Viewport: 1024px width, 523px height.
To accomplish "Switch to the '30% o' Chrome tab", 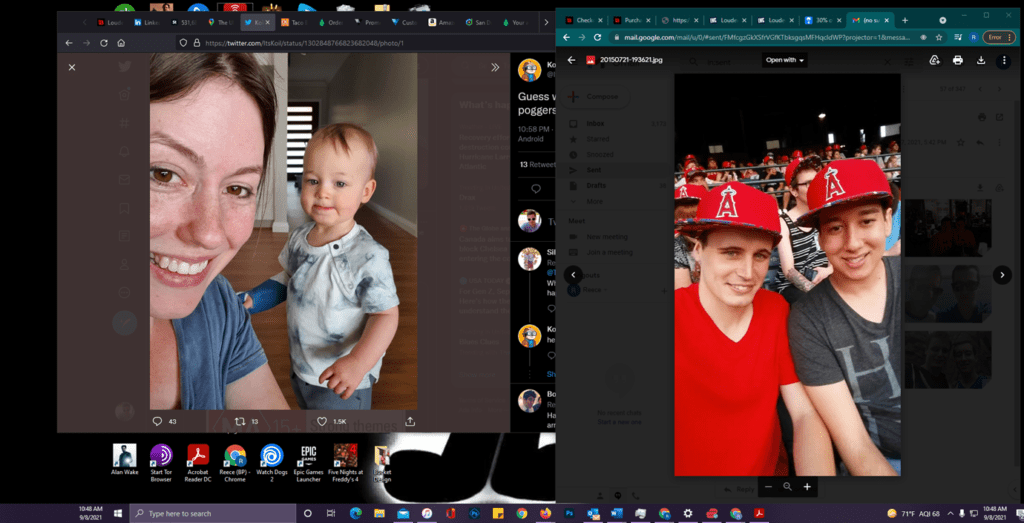I will click(x=822, y=20).
